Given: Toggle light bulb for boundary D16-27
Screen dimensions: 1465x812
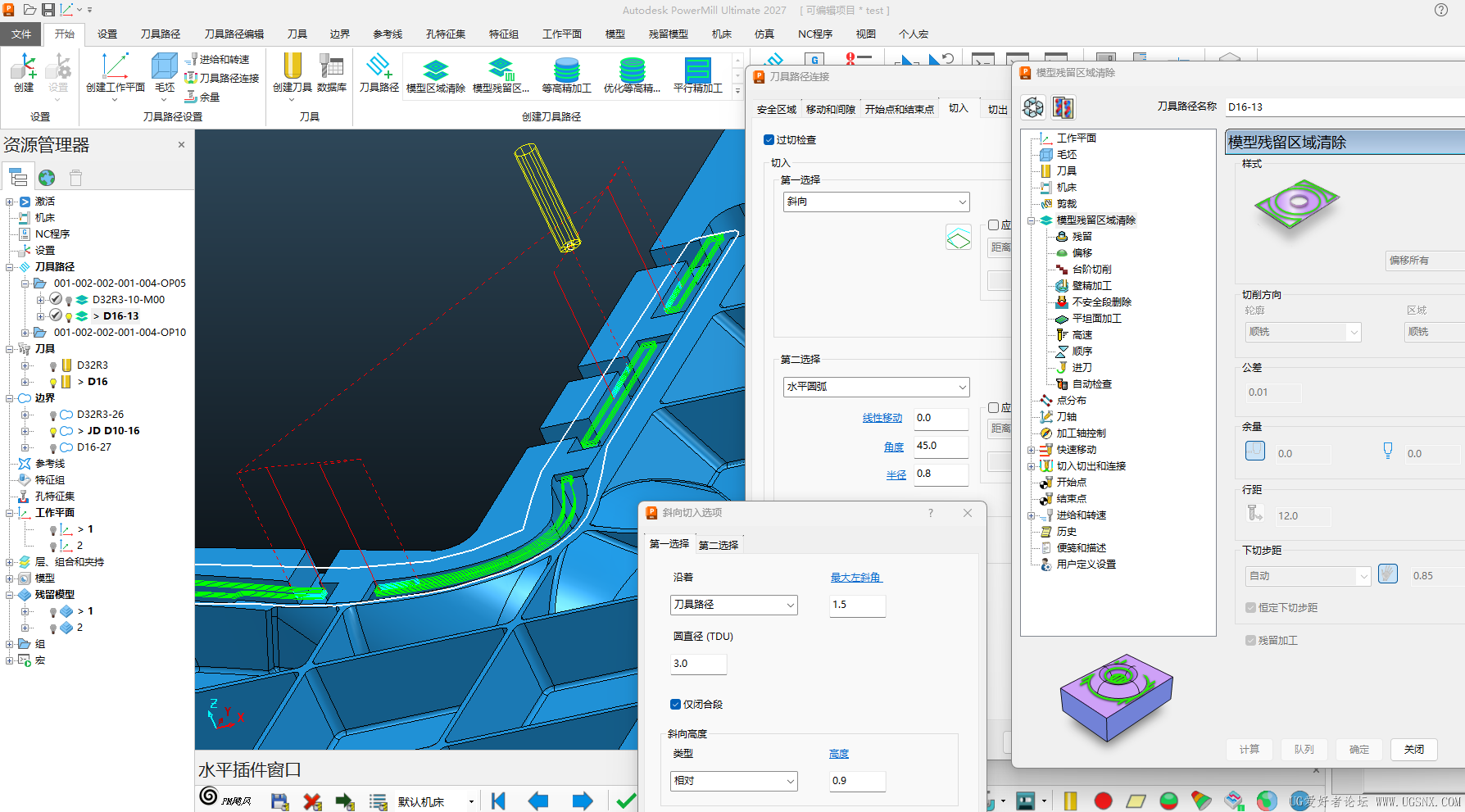Looking at the screenshot, I should pyautogui.click(x=53, y=448).
